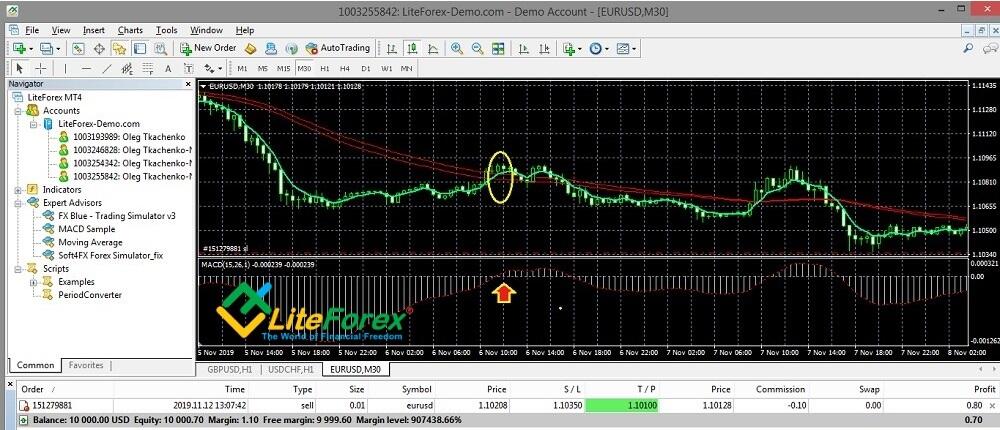Open the Charts menu

pyautogui.click(x=130, y=30)
